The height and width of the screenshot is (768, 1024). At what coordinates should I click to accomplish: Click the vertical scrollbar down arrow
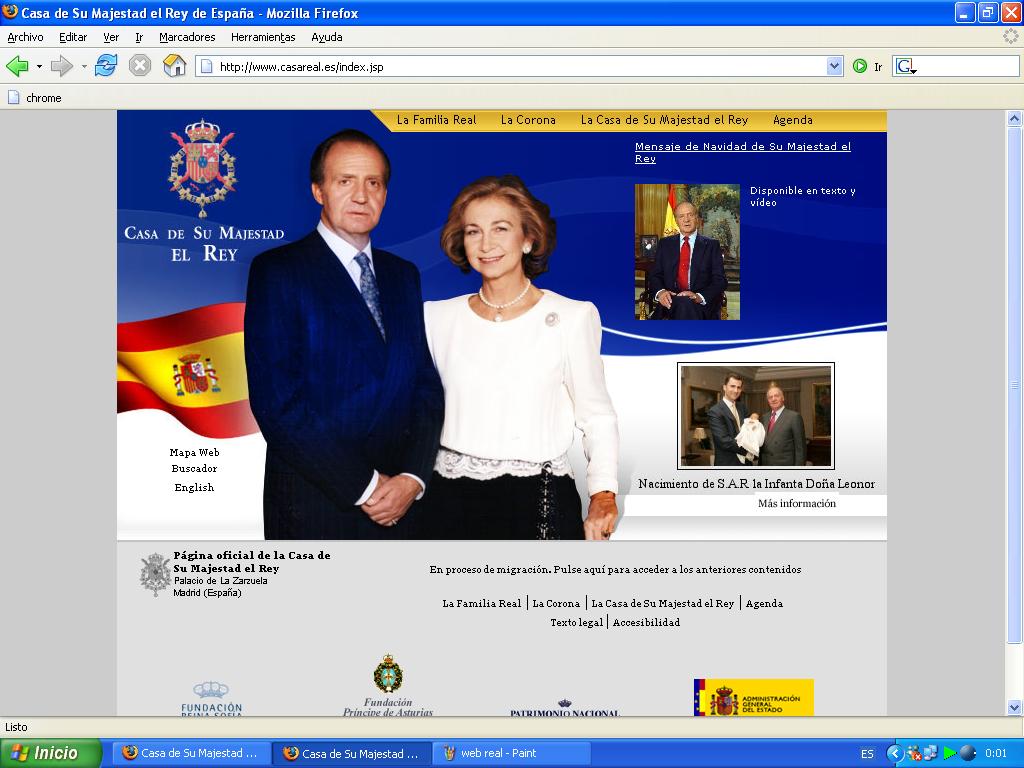(1014, 707)
